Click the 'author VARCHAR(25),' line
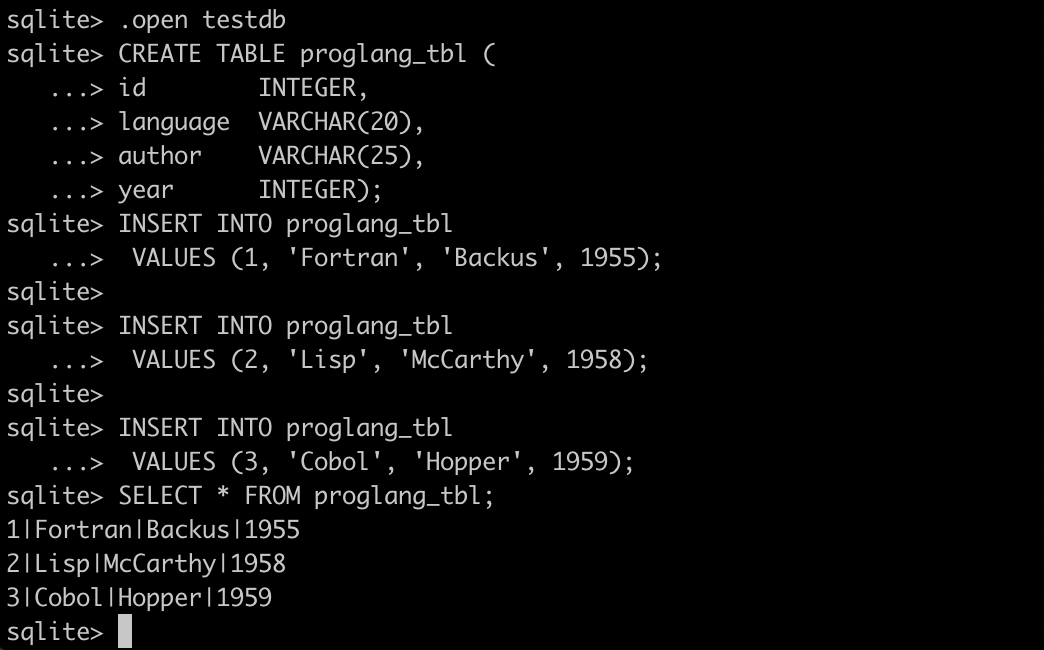The image size is (1044, 650). click(x=271, y=156)
